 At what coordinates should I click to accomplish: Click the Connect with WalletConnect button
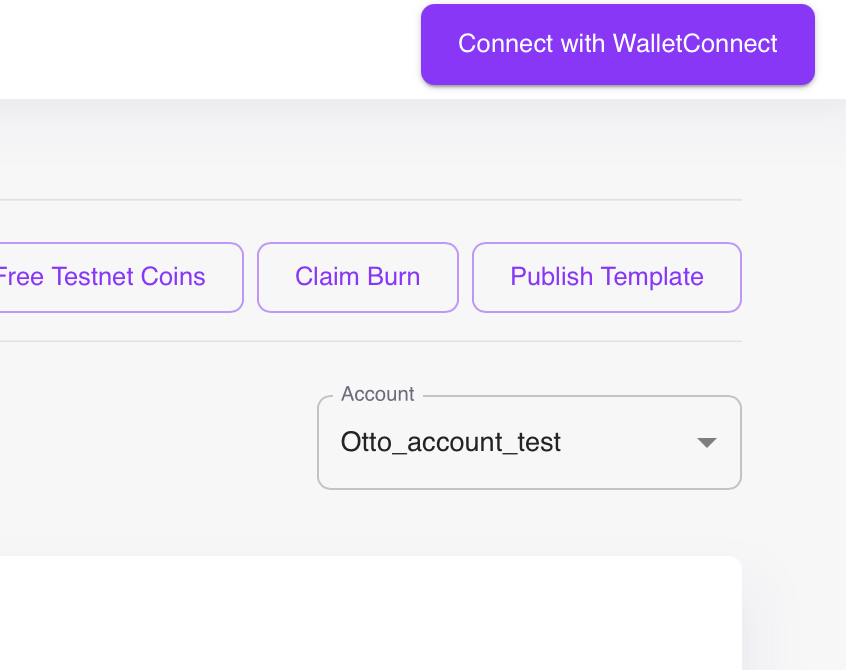[x=618, y=44]
